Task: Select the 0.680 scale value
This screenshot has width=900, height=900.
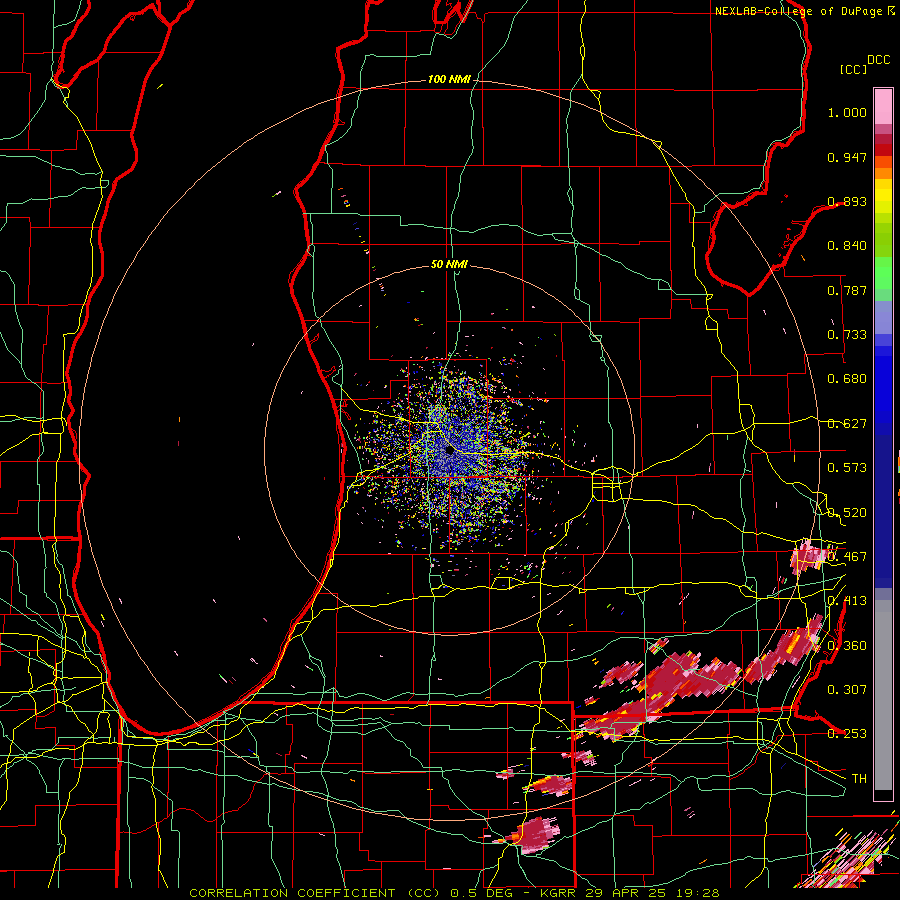Action: tap(847, 379)
